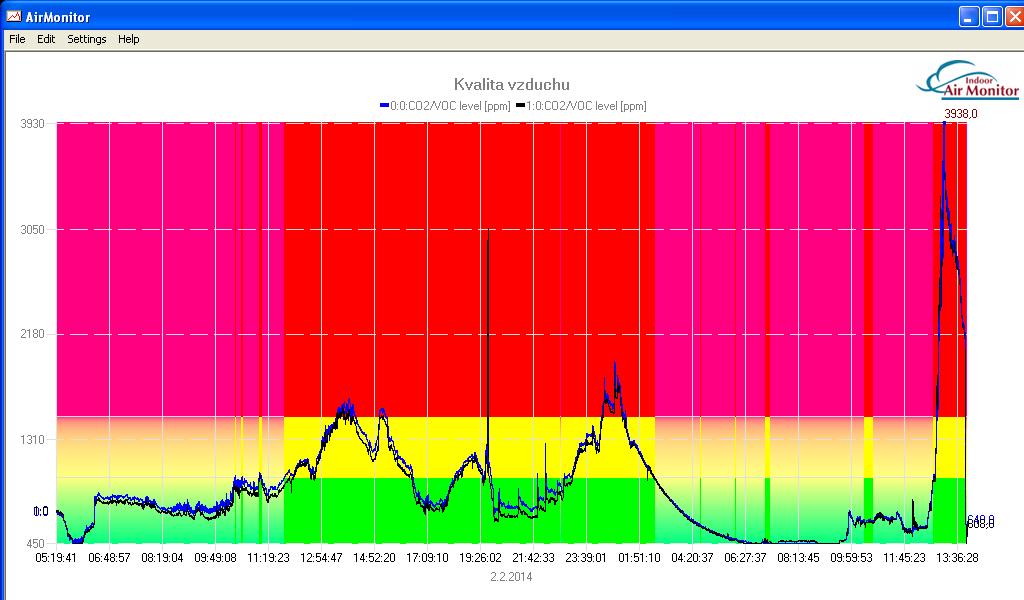Click the 450 y-axis label
Viewport: 1024px width, 600px height.
click(36, 544)
